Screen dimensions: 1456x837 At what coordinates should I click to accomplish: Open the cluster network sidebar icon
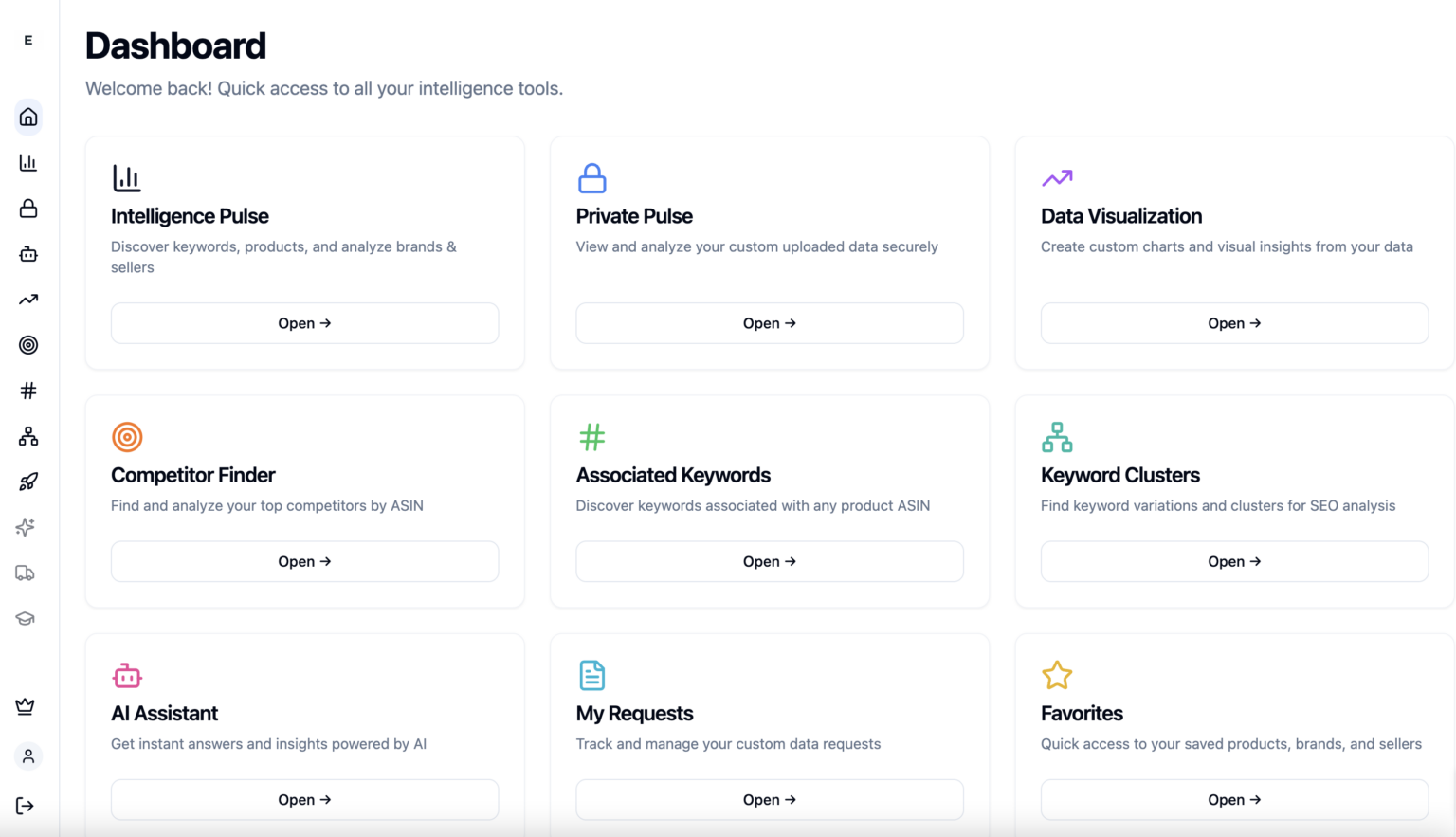[28, 436]
